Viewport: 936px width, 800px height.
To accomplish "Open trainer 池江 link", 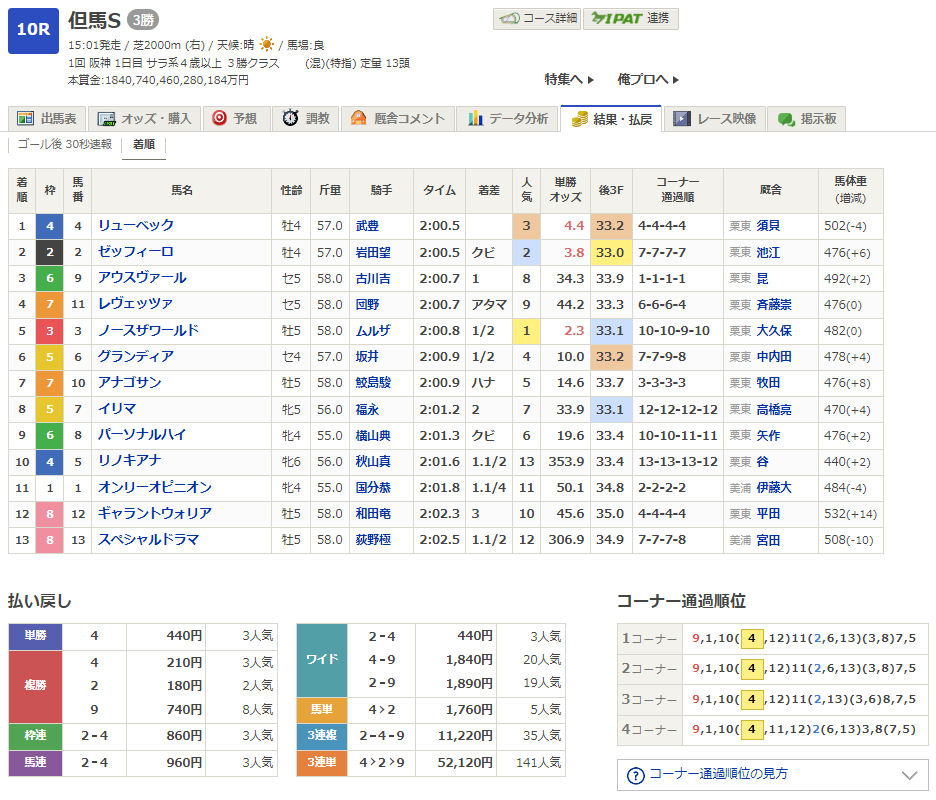I will click(x=768, y=252).
